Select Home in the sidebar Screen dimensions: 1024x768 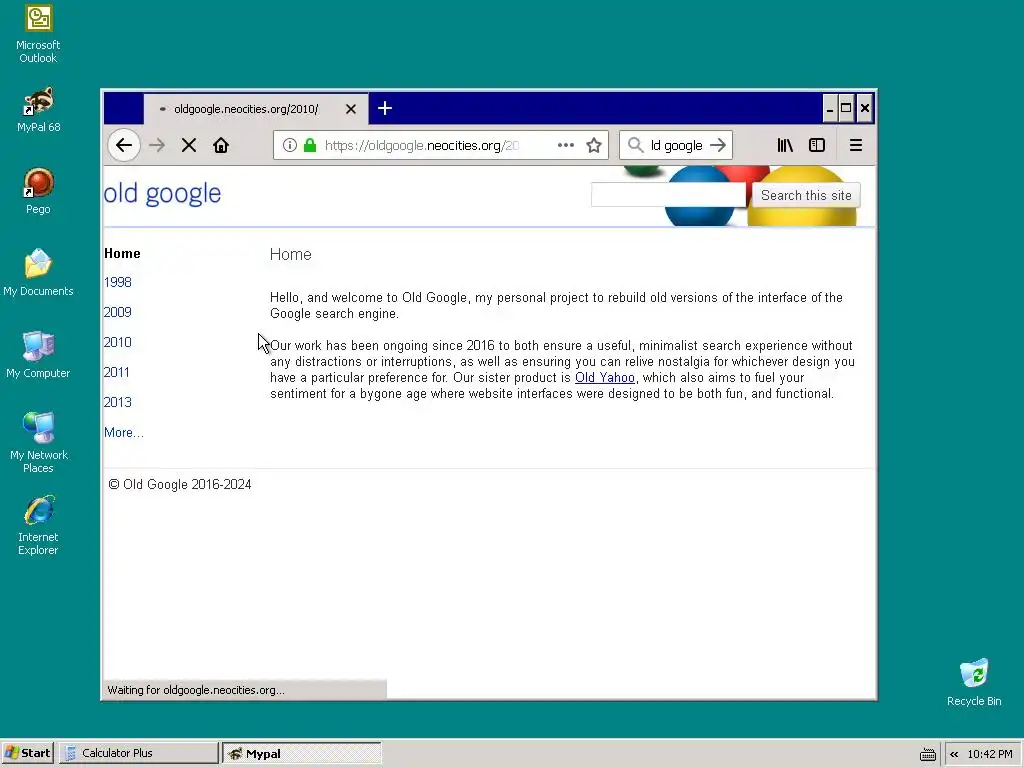[x=122, y=253]
